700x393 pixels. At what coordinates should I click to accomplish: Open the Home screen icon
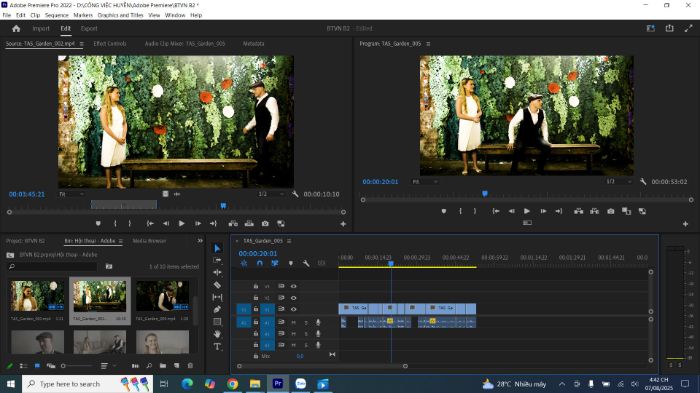(17, 29)
